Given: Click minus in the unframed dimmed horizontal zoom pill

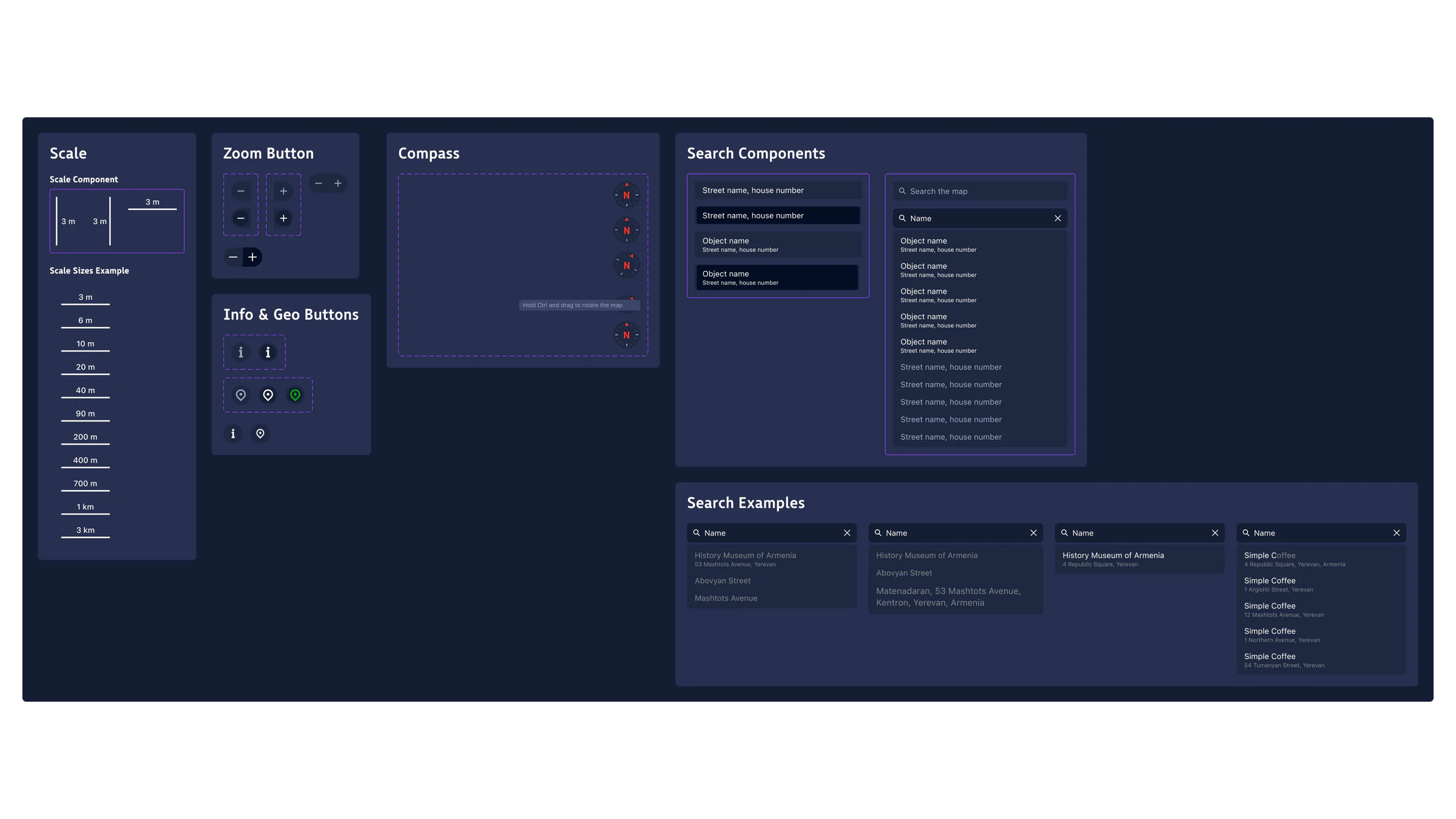Looking at the screenshot, I should point(318,183).
